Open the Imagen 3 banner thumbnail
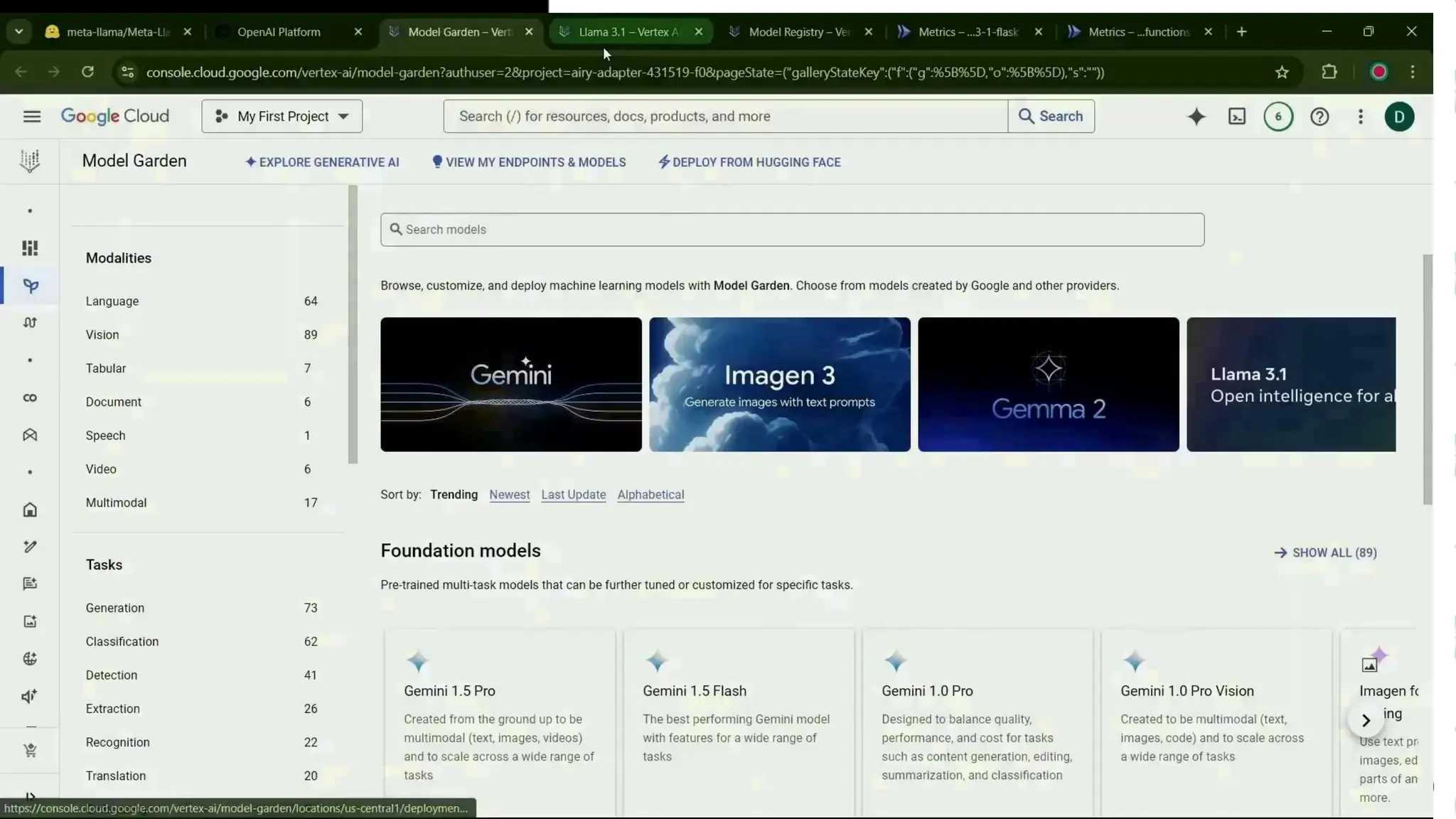The height and width of the screenshot is (819, 1456). tap(779, 385)
